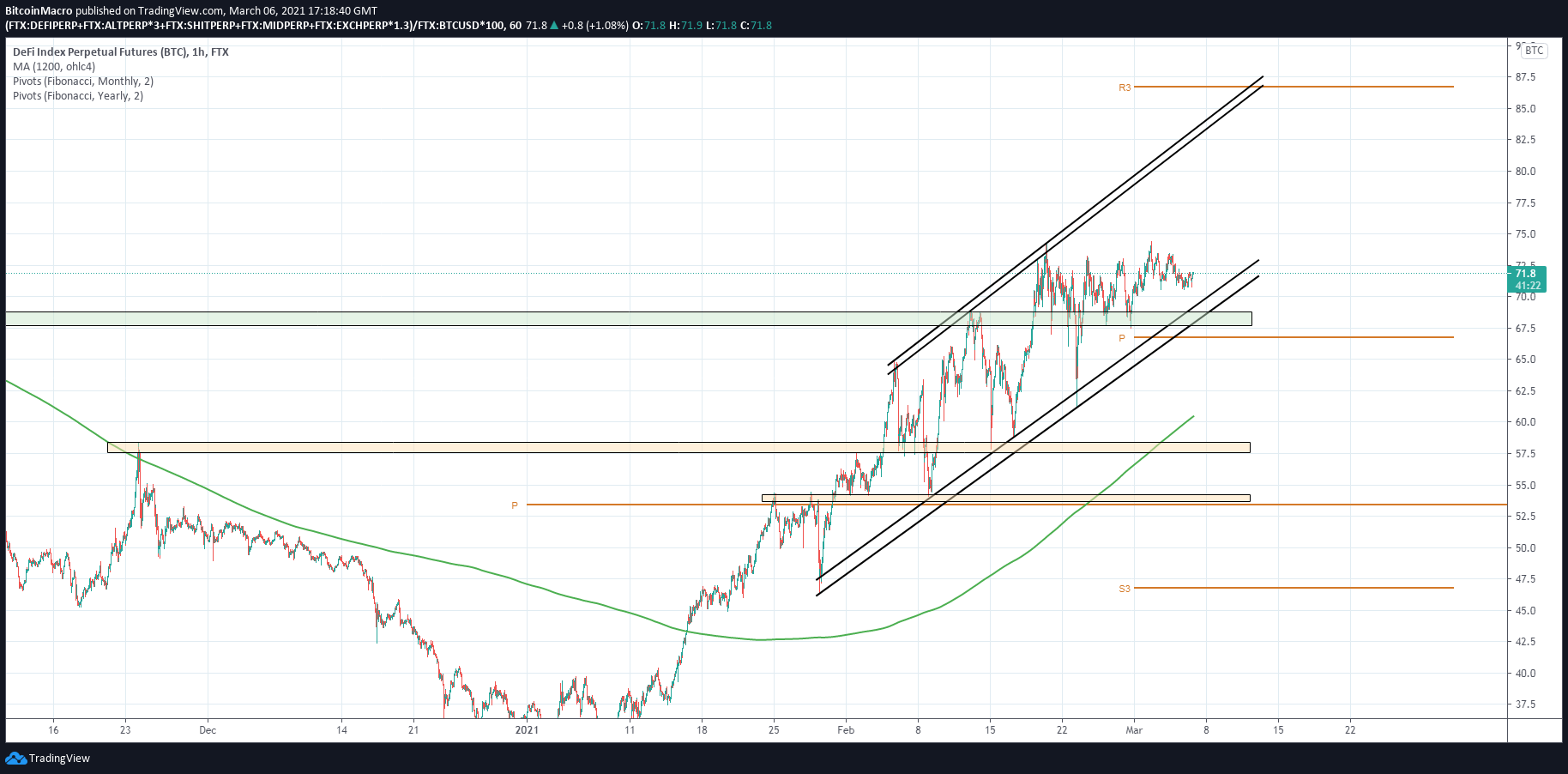Click the monthly P pivot label near 67

(x=1122, y=339)
